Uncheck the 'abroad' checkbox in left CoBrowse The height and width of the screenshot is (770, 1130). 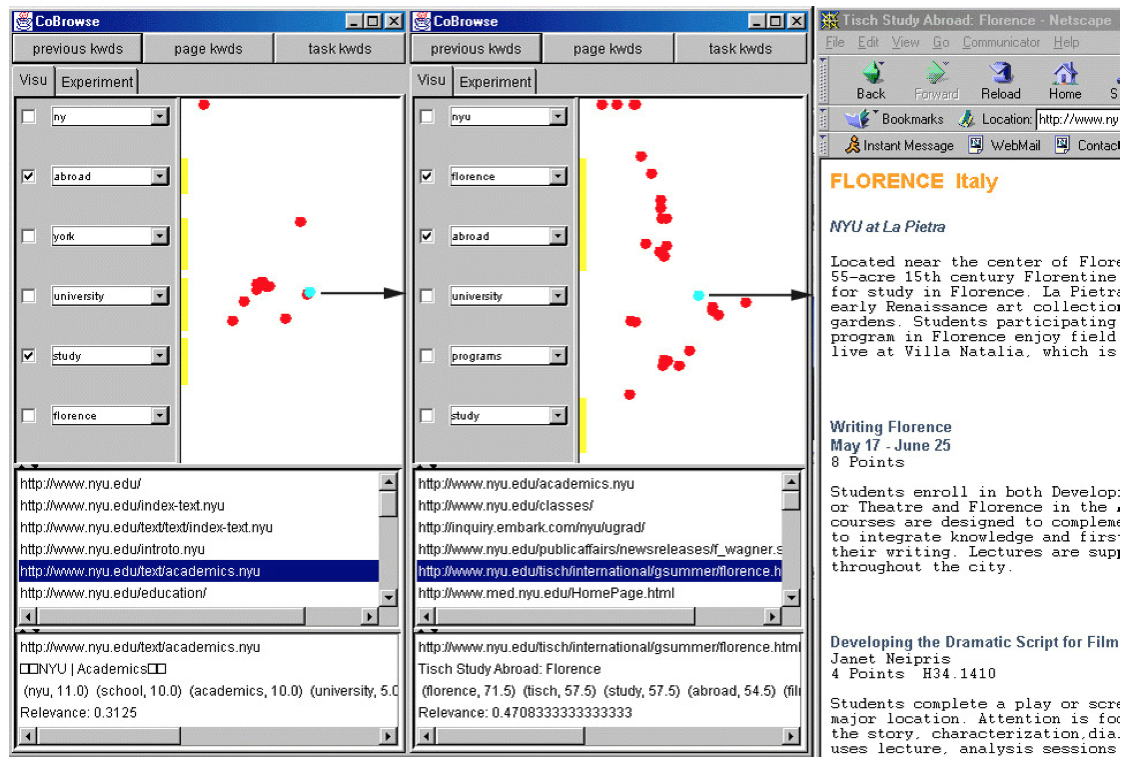pos(29,176)
